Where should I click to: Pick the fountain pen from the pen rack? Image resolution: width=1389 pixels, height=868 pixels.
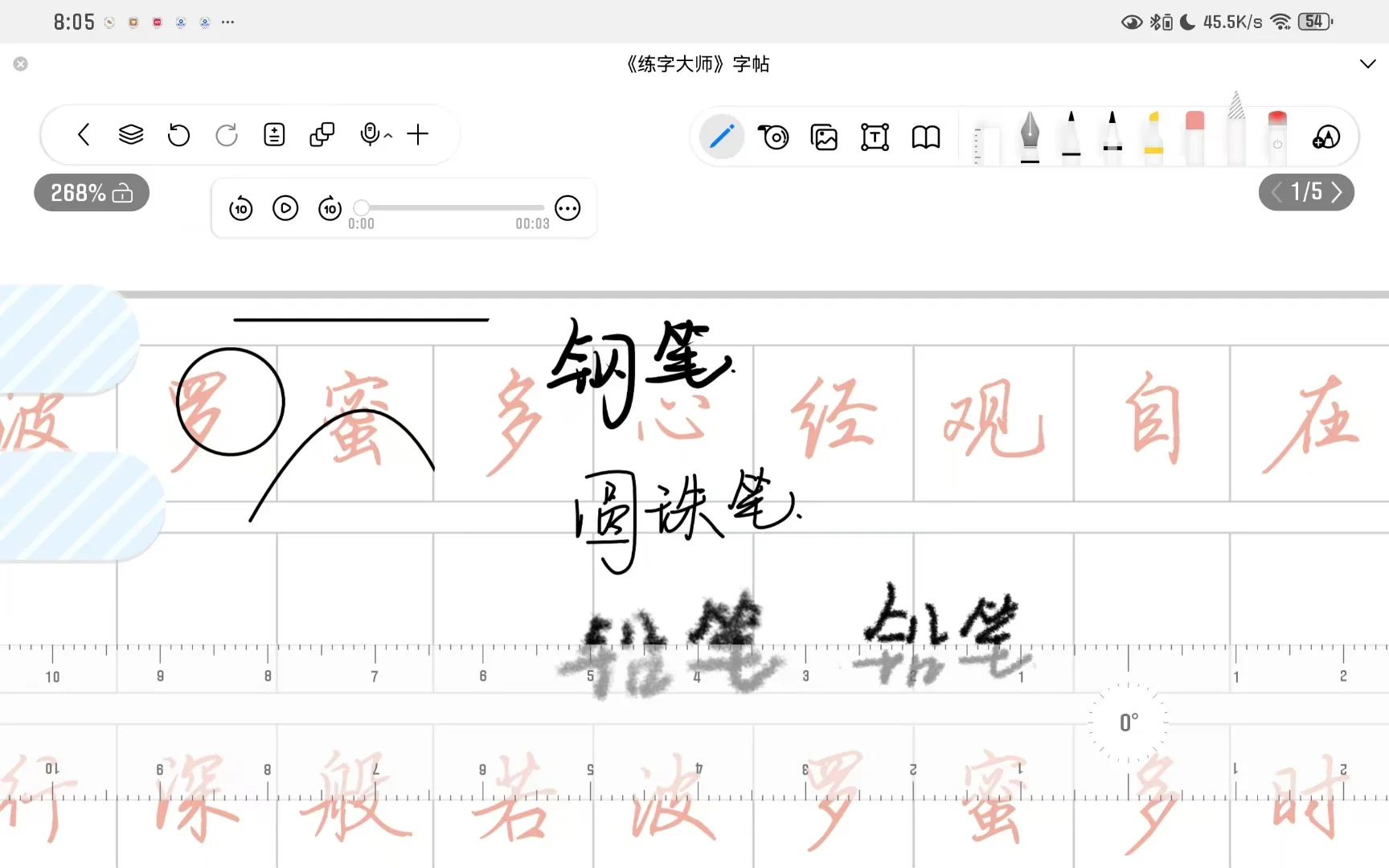point(1029,135)
